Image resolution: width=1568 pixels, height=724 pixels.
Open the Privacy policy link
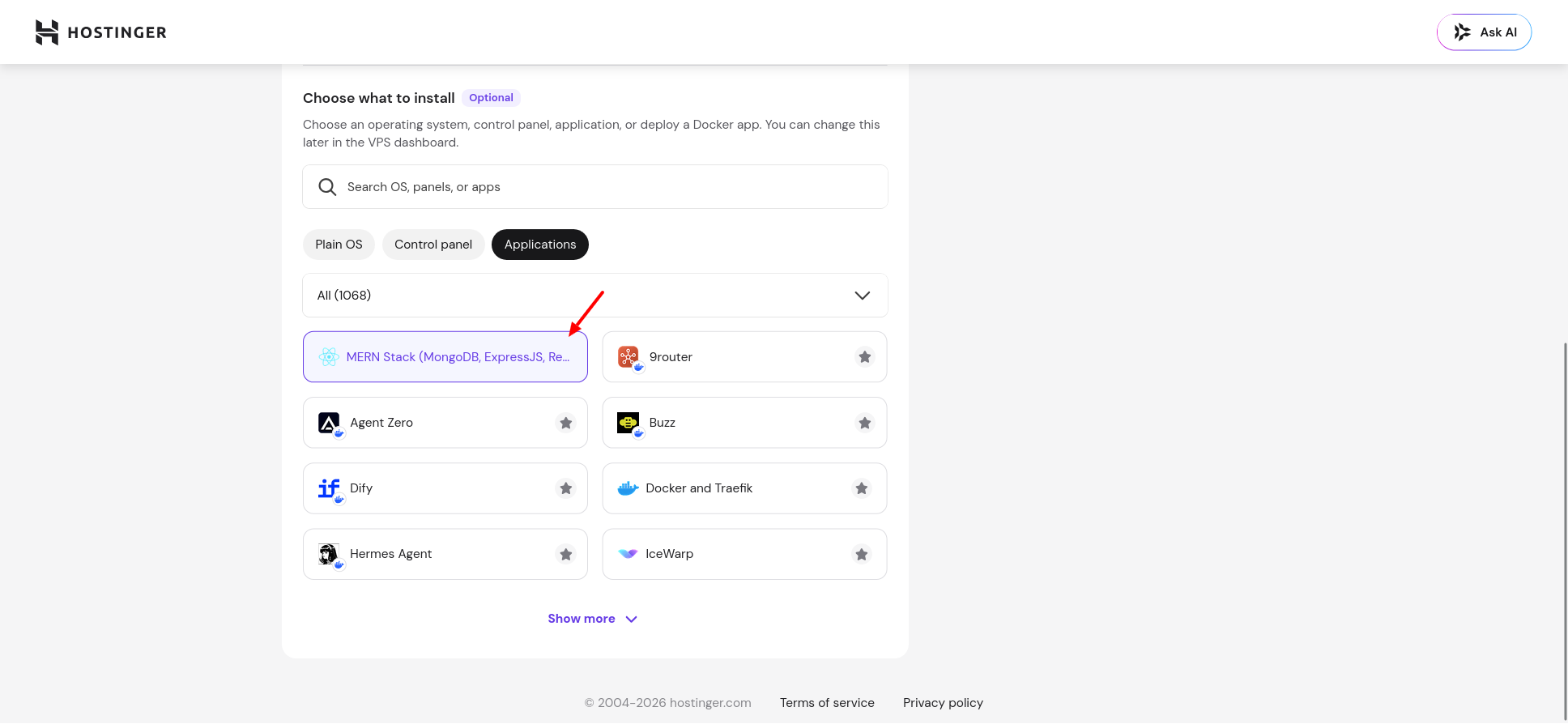coord(943,703)
